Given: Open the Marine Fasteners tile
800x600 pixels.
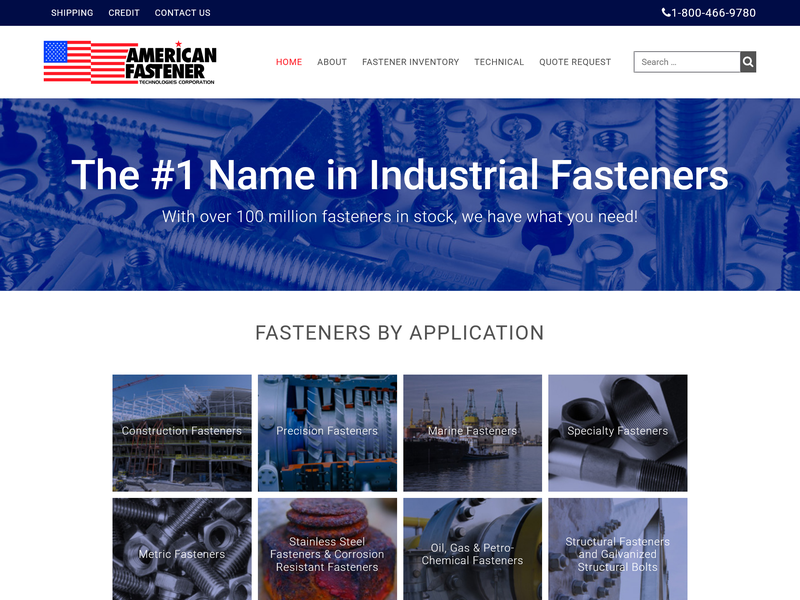Looking at the screenshot, I should 472,433.
